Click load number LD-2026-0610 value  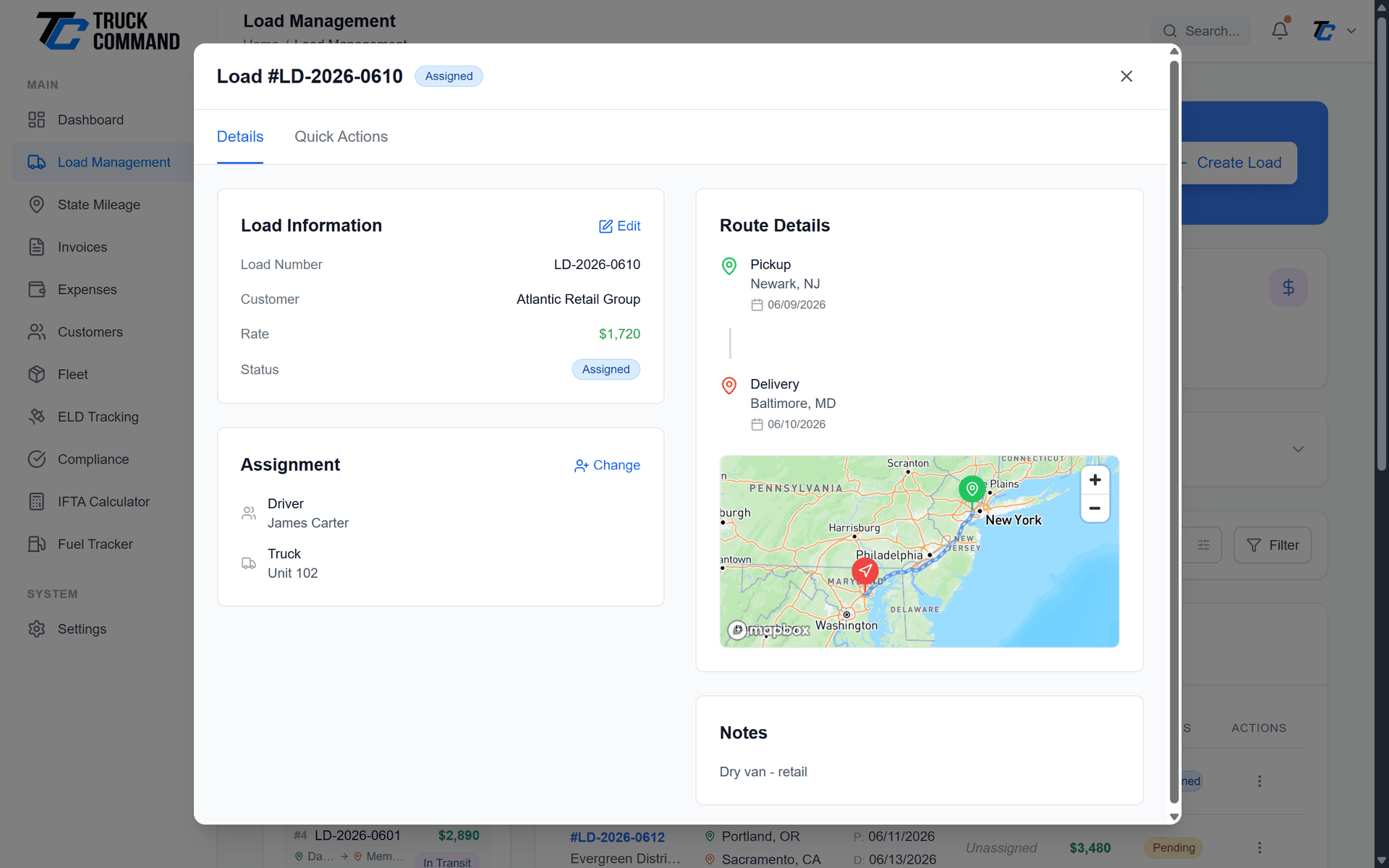pyautogui.click(x=597, y=265)
